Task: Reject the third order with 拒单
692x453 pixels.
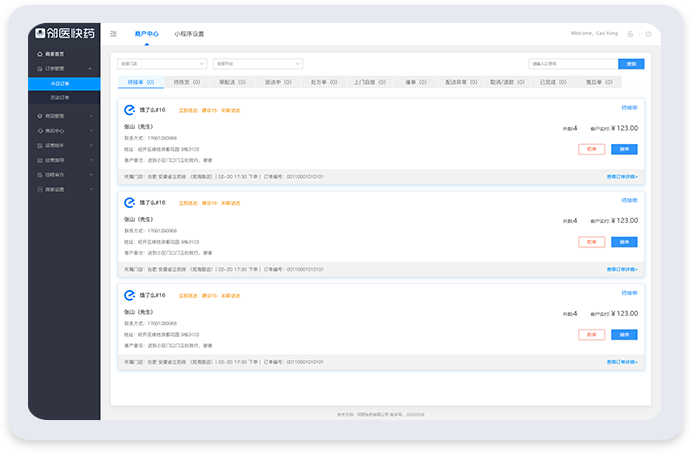Action: tap(592, 335)
